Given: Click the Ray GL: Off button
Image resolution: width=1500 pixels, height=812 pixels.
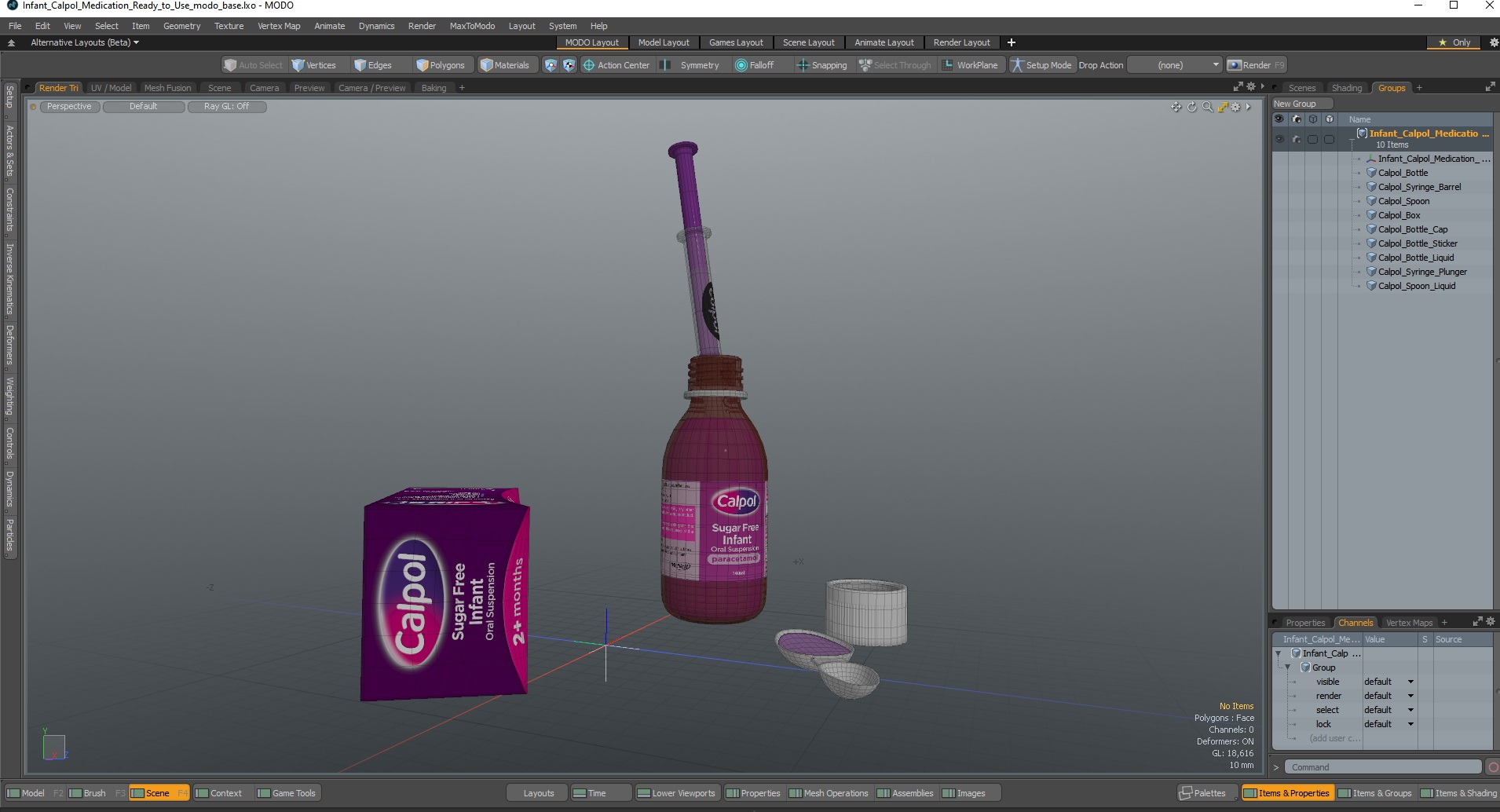Looking at the screenshot, I should point(226,107).
